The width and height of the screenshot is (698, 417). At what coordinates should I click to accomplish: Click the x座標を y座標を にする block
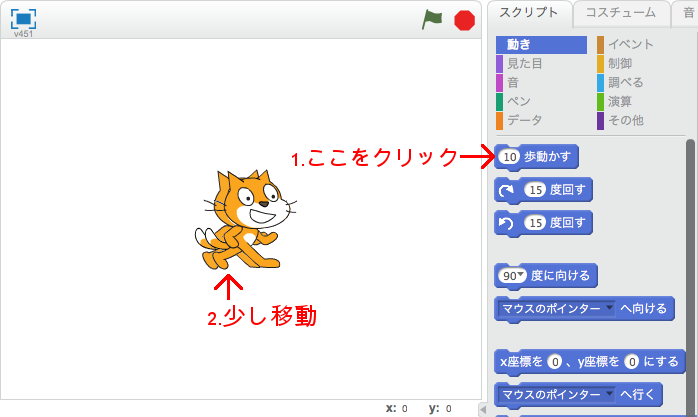[589, 362]
